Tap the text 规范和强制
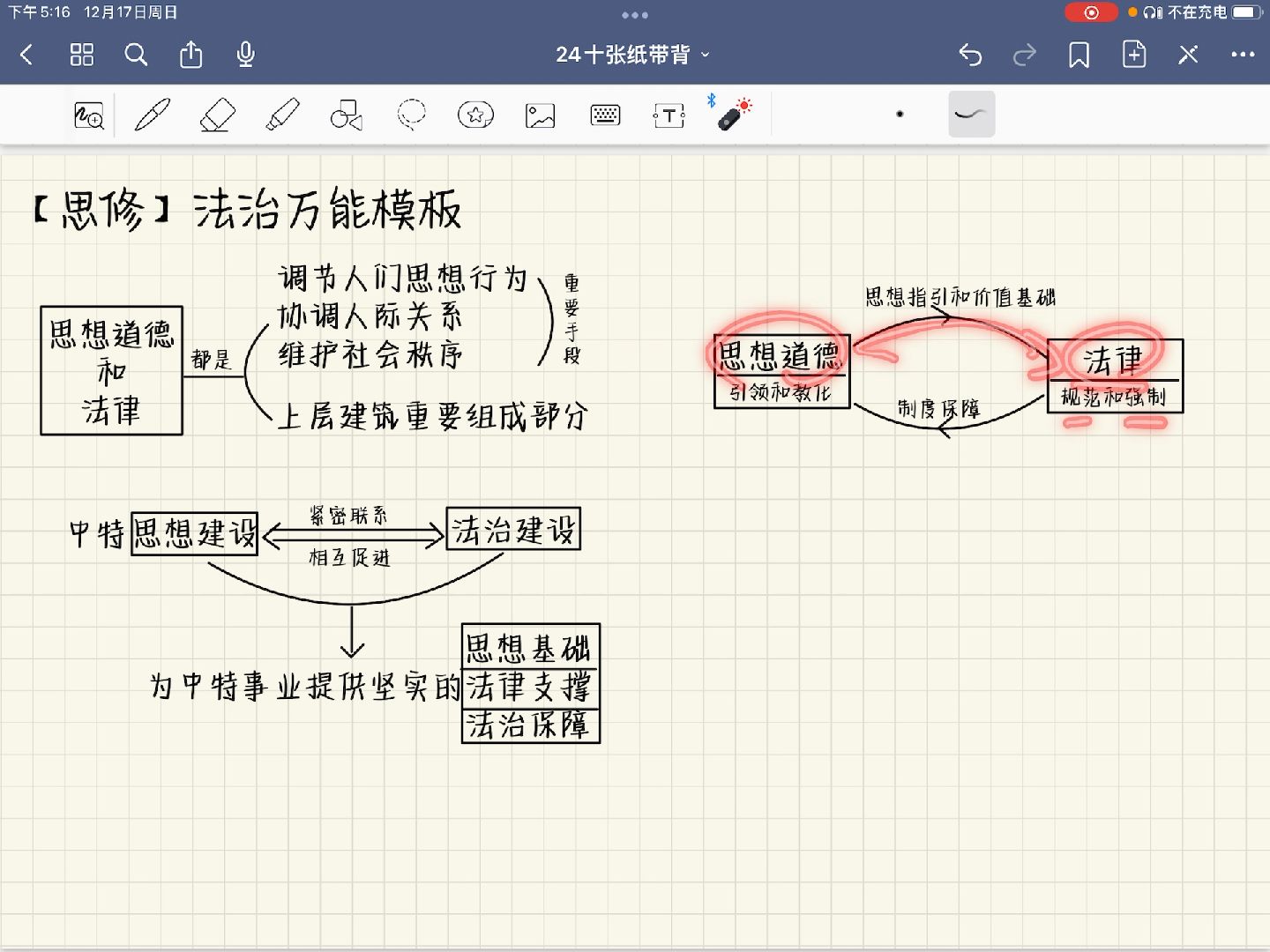1270x952 pixels. coord(1114,397)
